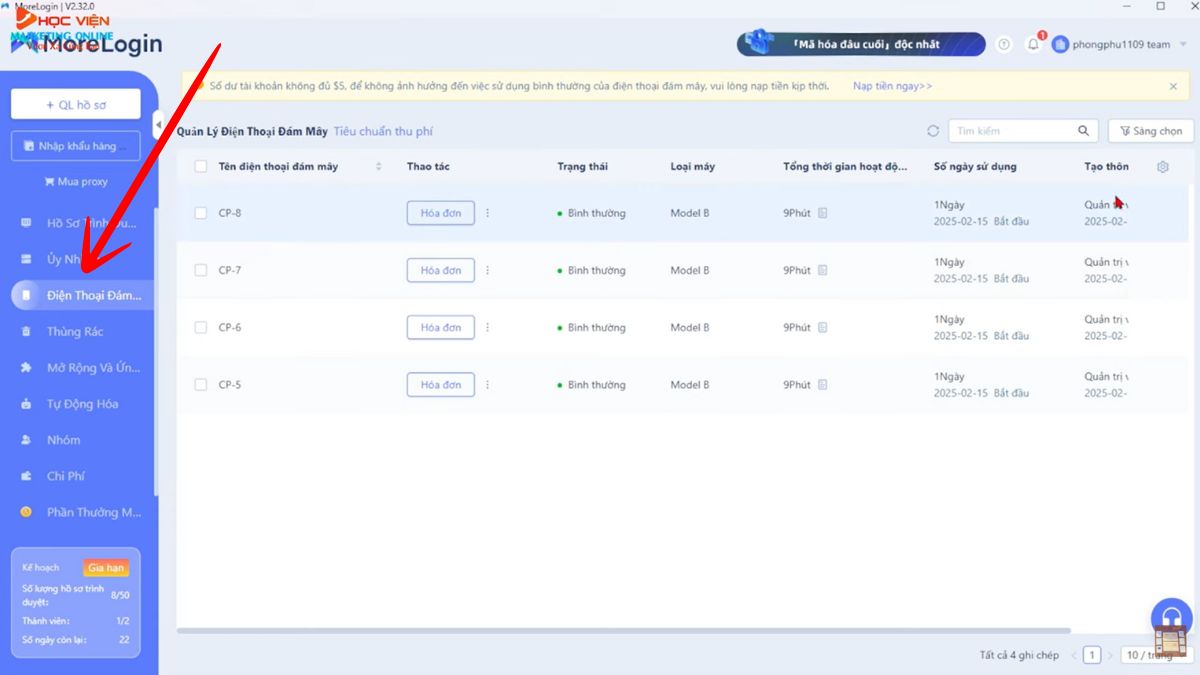
Task: Open the Tiêu chuẩn thu phí link
Action: [383, 131]
